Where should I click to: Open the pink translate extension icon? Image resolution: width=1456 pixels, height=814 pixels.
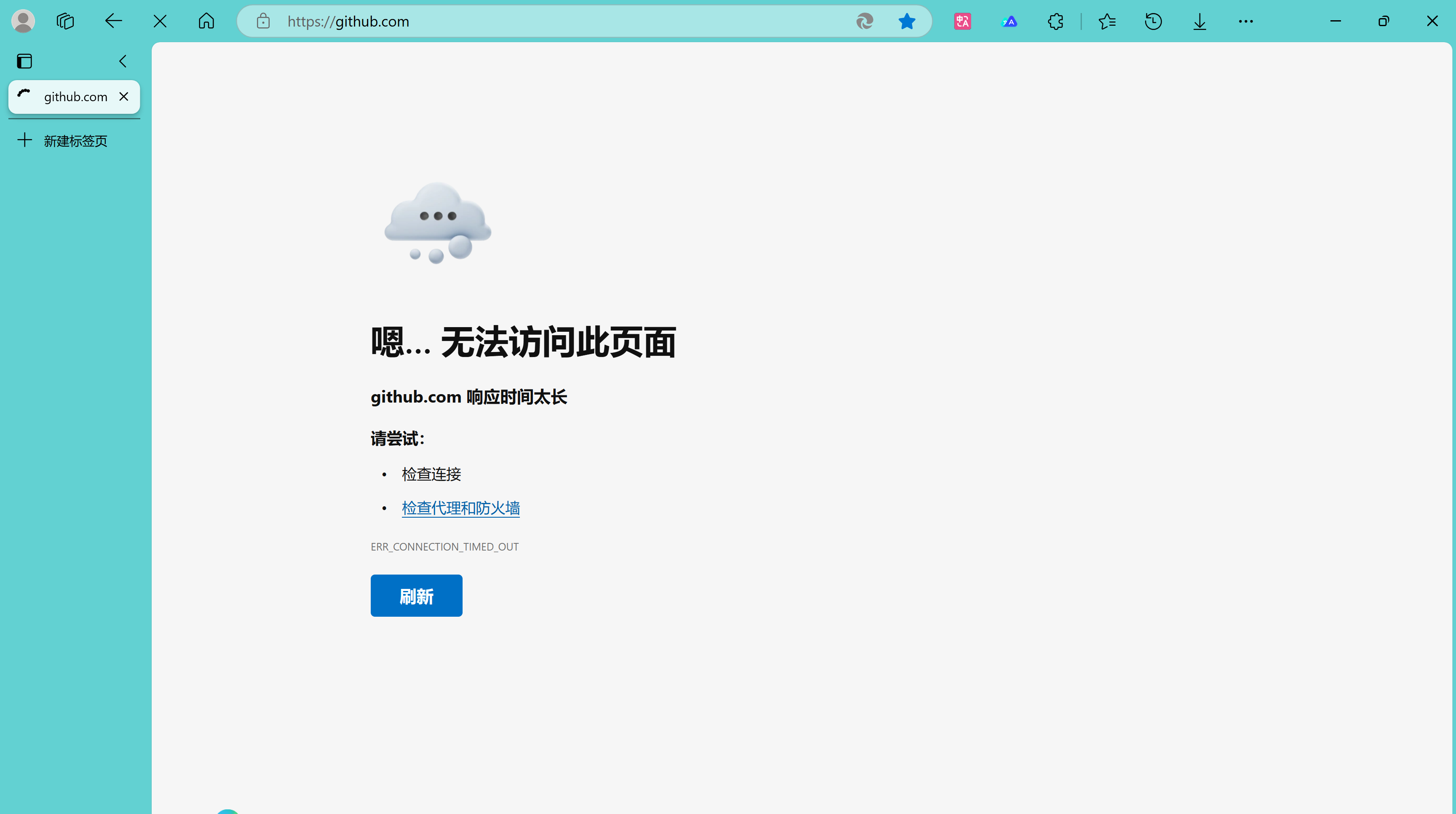[963, 21]
